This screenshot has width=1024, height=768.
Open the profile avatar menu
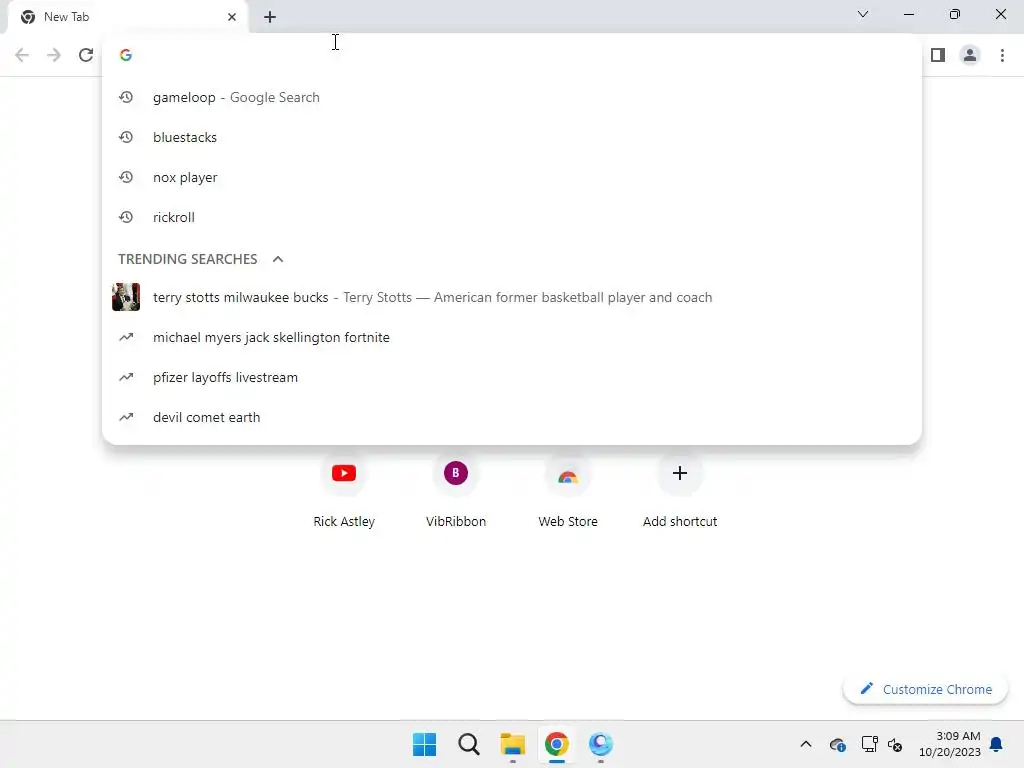[970, 55]
